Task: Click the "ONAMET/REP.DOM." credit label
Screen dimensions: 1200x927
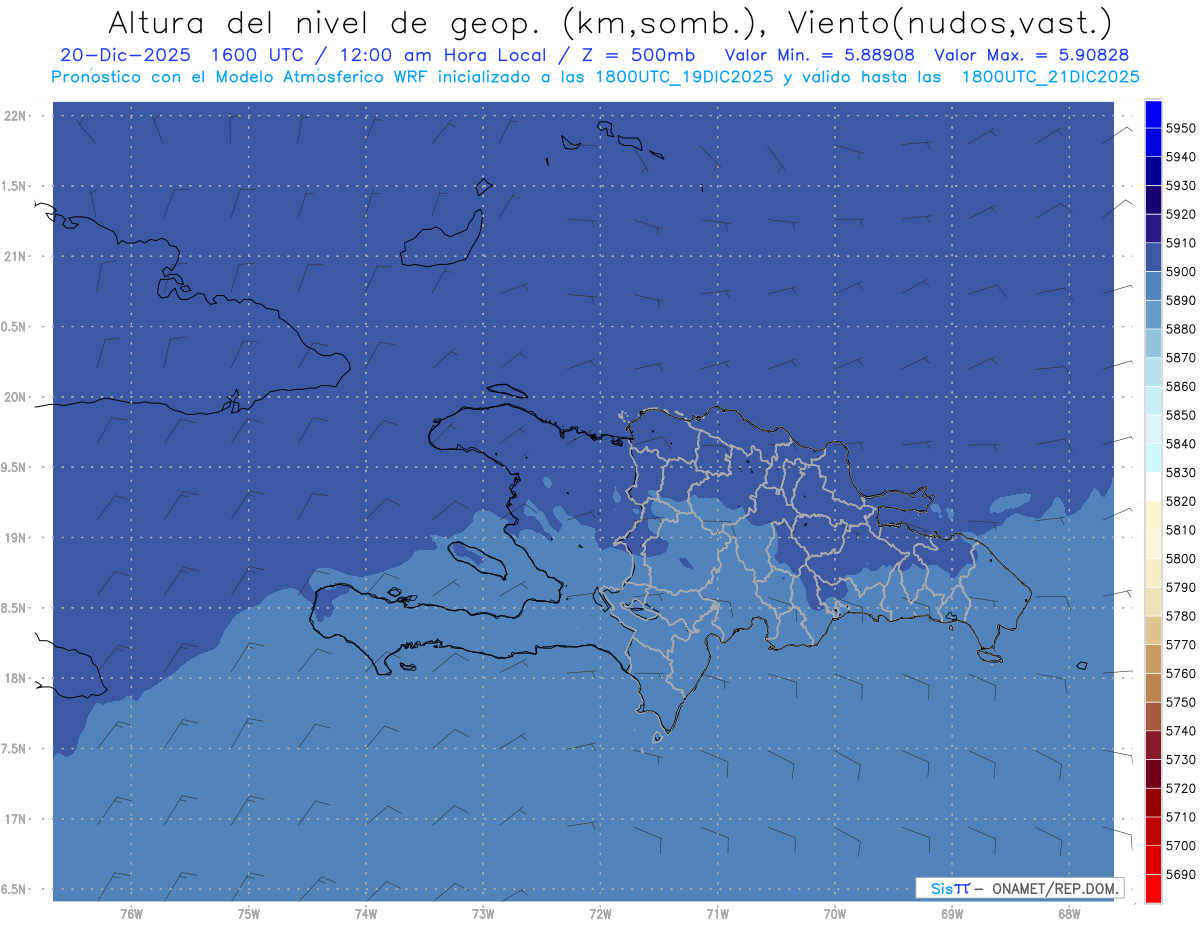Action: pos(1055,888)
